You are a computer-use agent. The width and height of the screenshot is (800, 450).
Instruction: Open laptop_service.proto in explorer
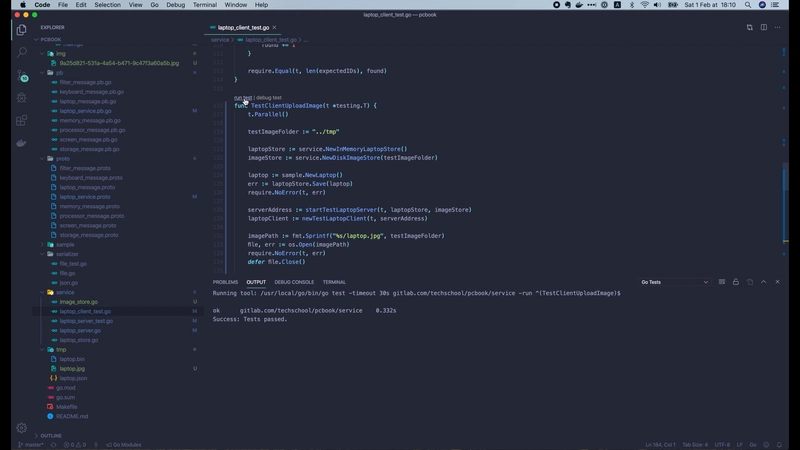click(x=85, y=197)
